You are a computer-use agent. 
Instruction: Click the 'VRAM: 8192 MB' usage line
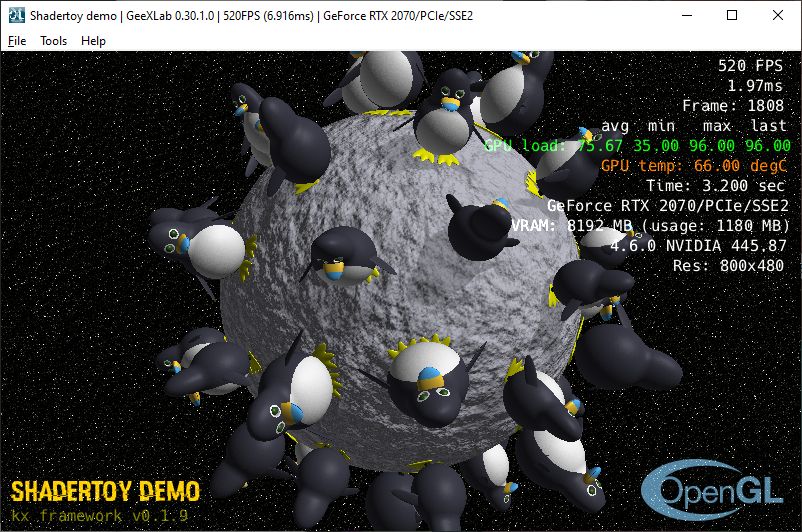(x=651, y=226)
